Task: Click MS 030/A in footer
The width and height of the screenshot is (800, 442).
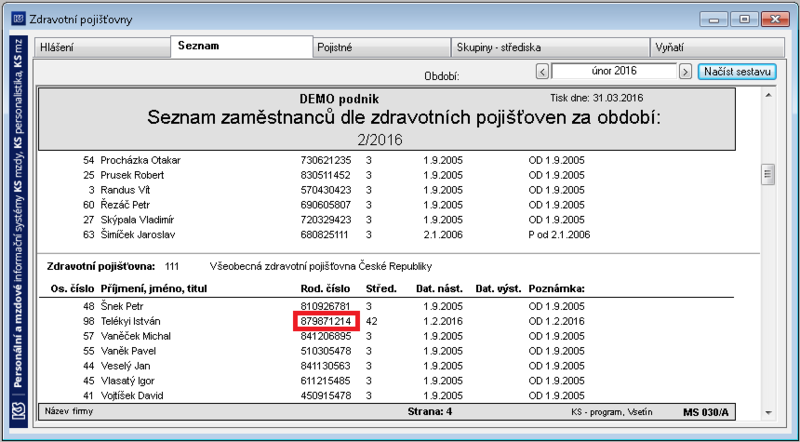Action: coord(706,412)
